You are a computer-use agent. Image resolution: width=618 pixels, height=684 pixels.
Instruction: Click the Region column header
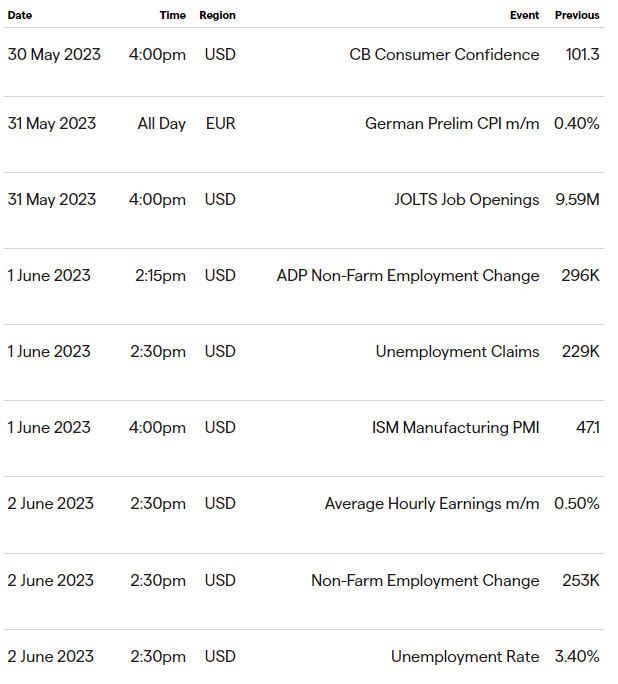(217, 15)
